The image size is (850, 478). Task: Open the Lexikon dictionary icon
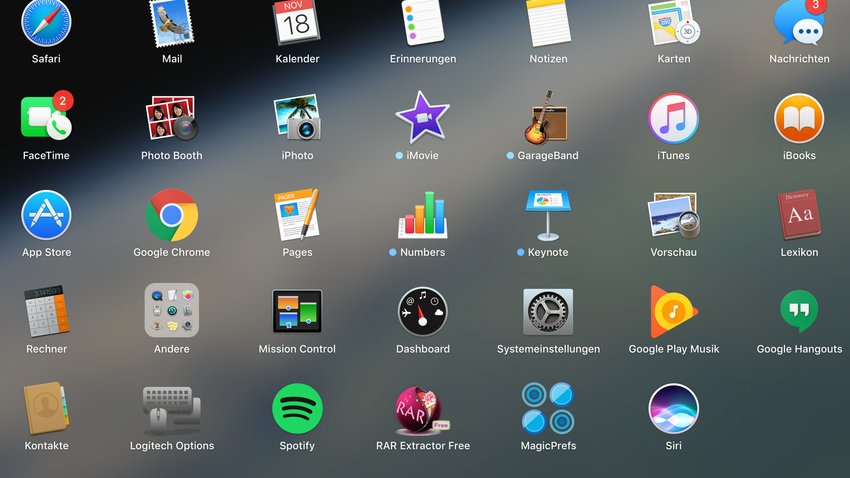click(x=800, y=215)
